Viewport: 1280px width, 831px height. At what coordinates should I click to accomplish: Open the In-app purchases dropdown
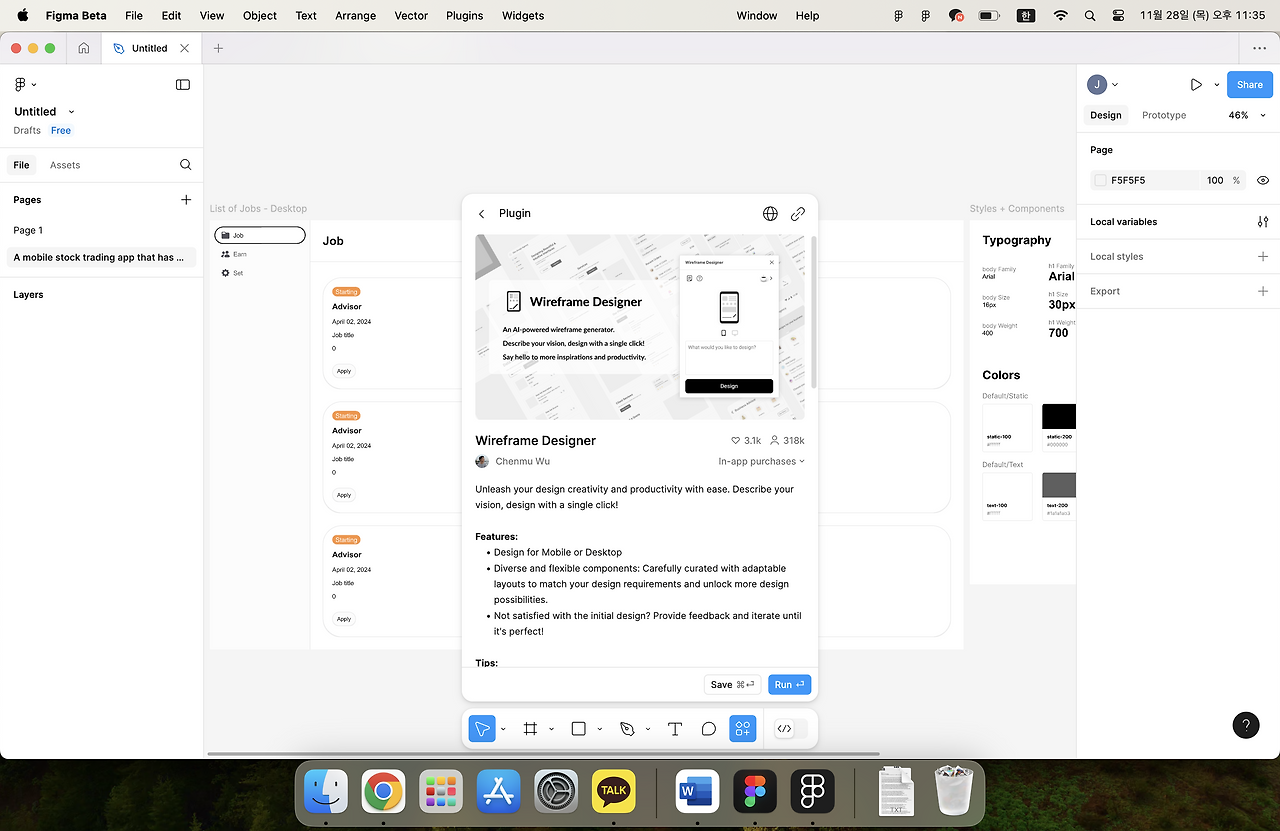point(761,462)
